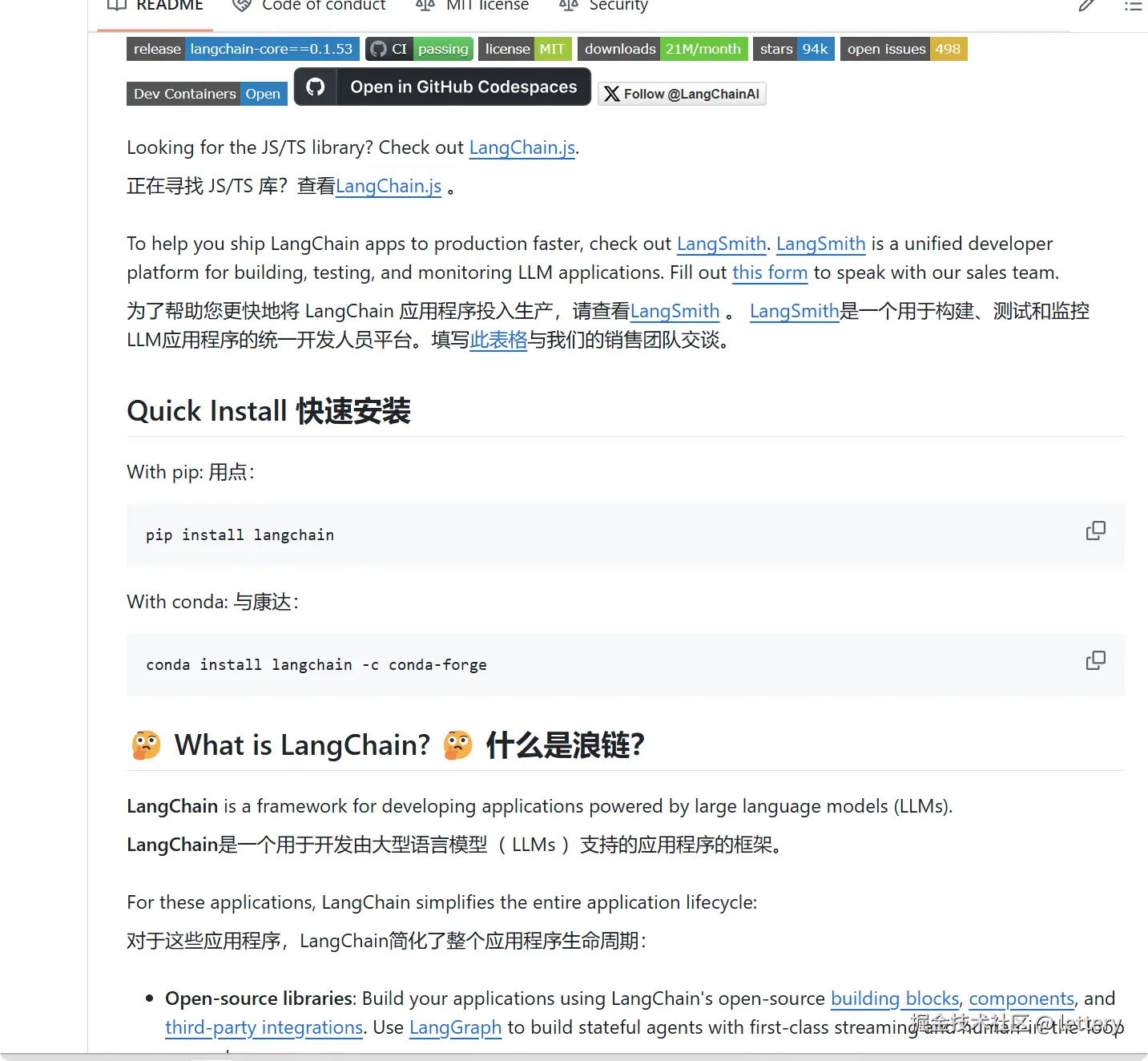Click 'With pip:' label text
This screenshot has width=1148, height=1061.
point(165,472)
